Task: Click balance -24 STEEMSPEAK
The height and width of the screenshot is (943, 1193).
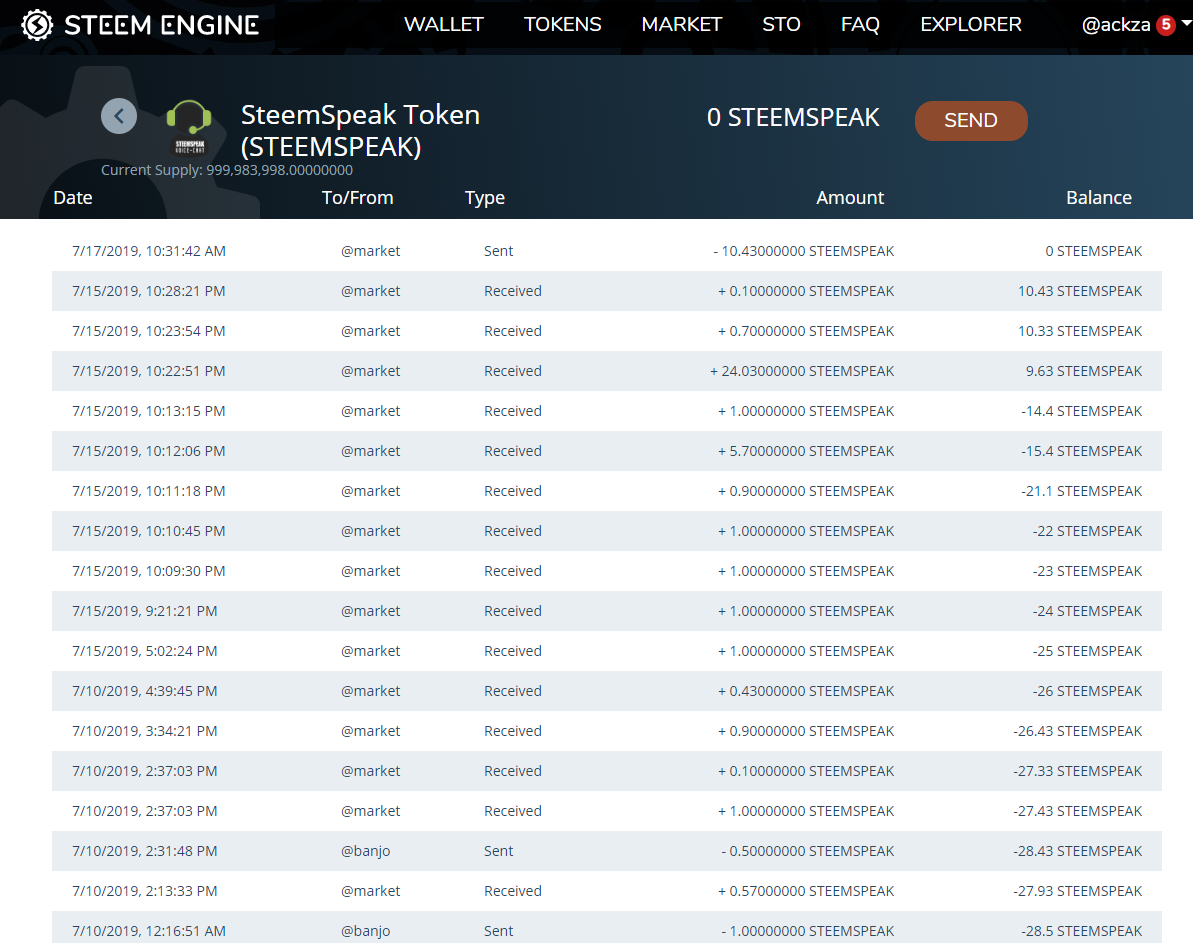Action: 1087,610
